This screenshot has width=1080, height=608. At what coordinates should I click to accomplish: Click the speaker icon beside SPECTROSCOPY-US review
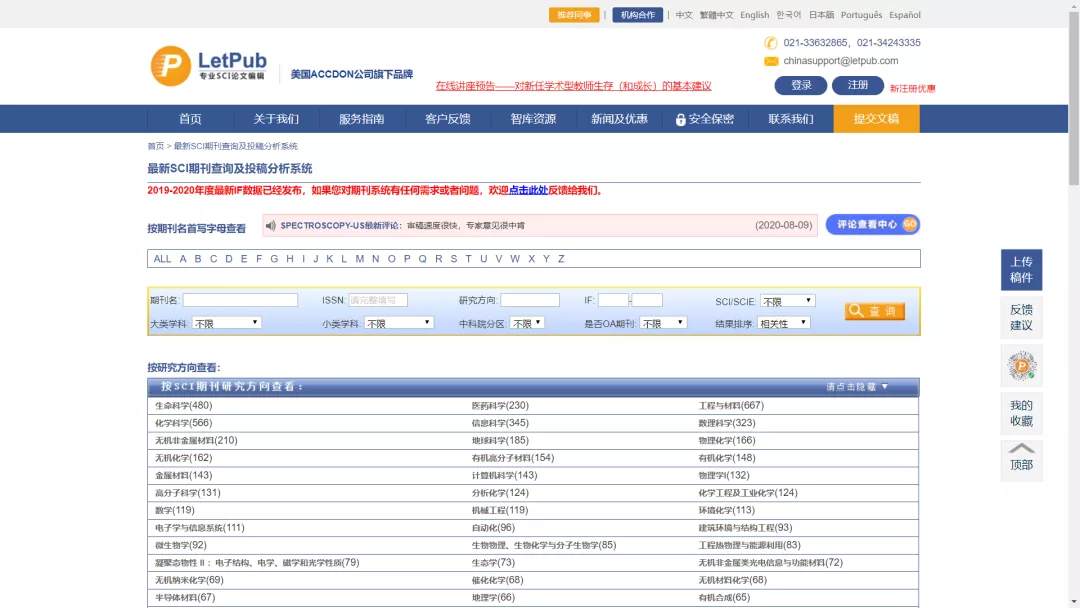point(271,225)
